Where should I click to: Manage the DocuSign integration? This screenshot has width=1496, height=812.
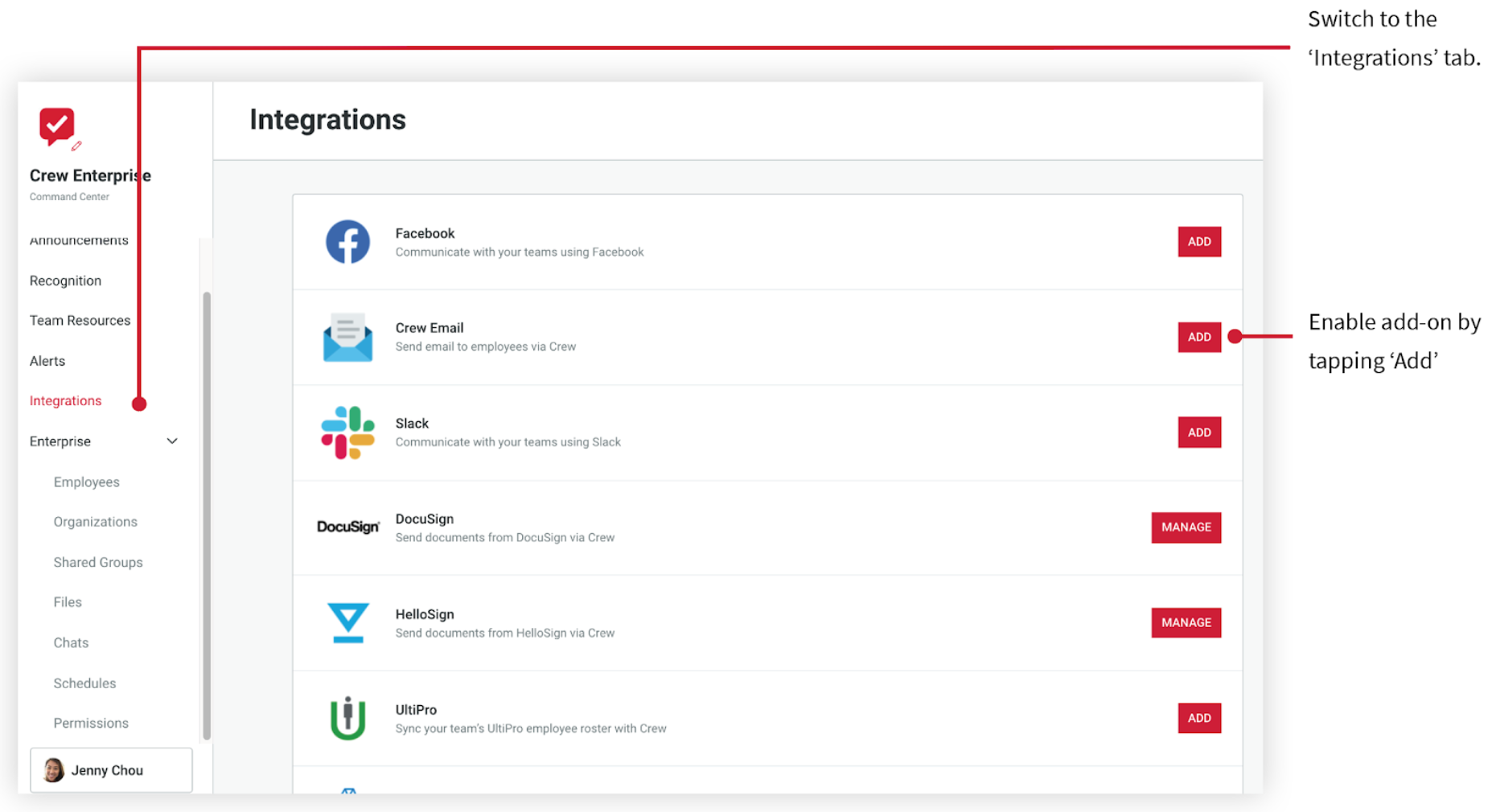(1186, 527)
